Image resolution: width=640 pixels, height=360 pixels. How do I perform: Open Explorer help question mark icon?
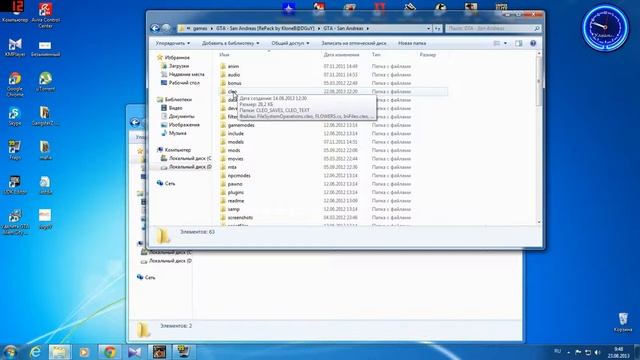pyautogui.click(x=533, y=43)
